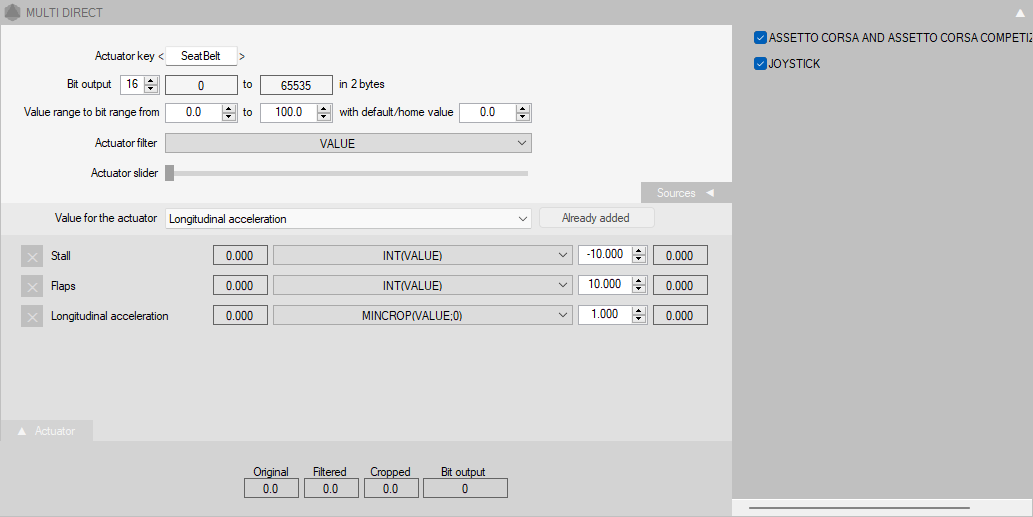Uncheck Assetto Corsa and Competizione checkbox

point(760,38)
